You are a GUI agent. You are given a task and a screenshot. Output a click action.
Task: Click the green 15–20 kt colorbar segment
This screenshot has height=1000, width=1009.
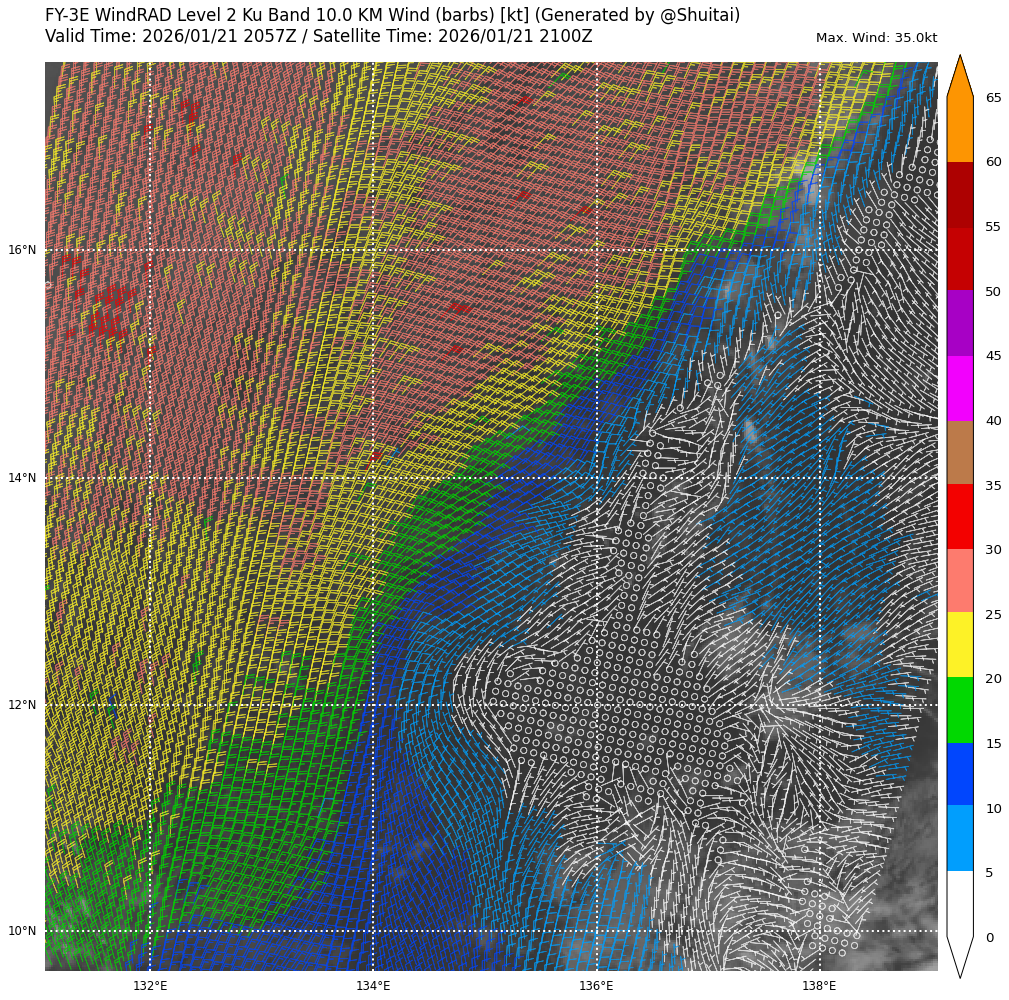[959, 710]
